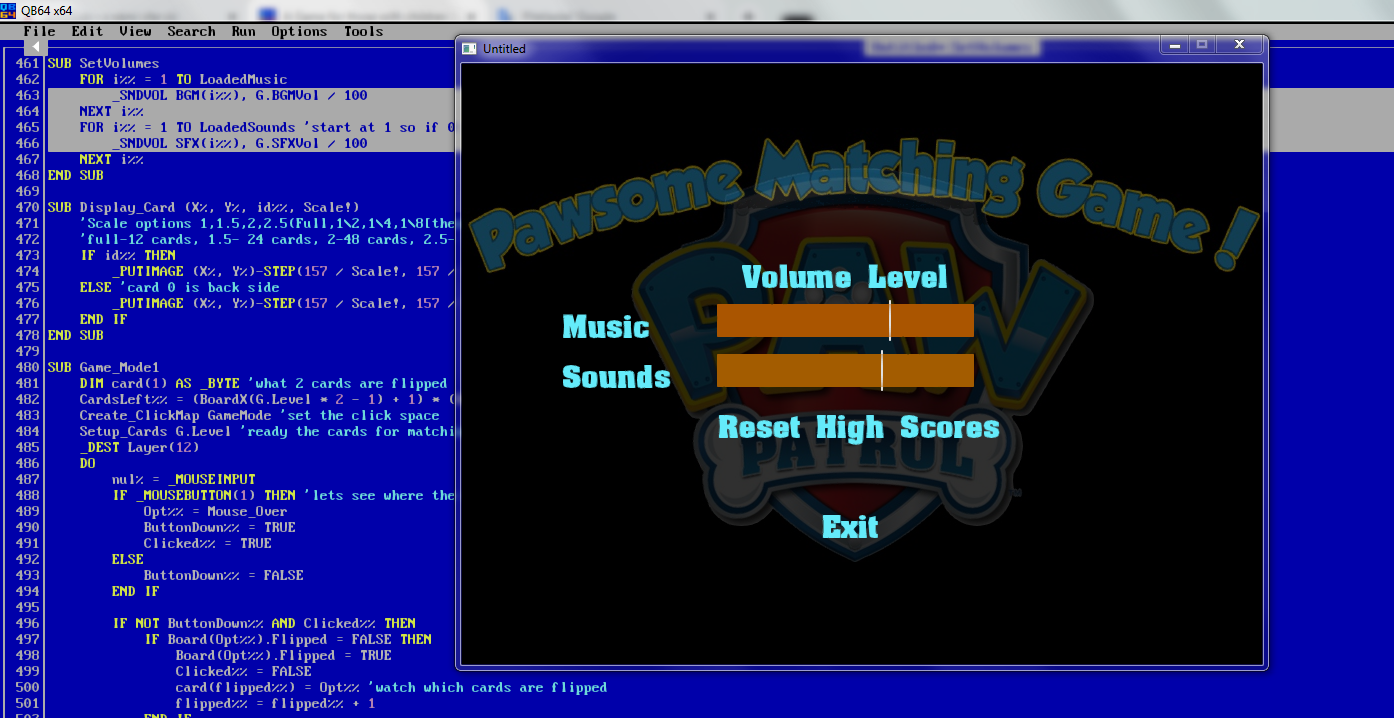
Task: Click the "Opt%% = Mouse_Over" code line
Action: (x=215, y=511)
